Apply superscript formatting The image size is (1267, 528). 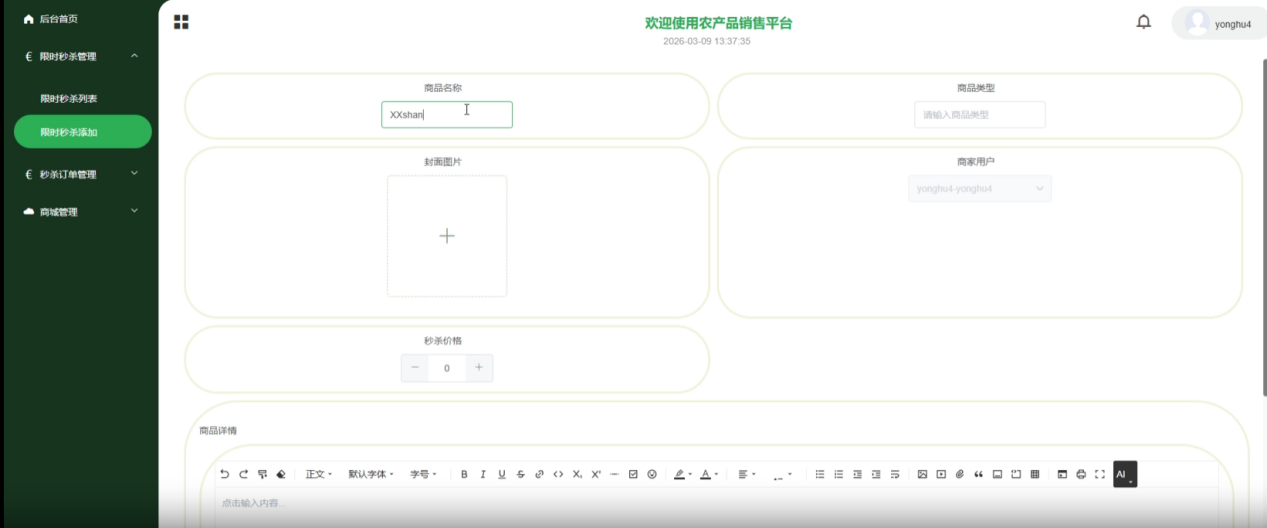[x=596, y=474]
